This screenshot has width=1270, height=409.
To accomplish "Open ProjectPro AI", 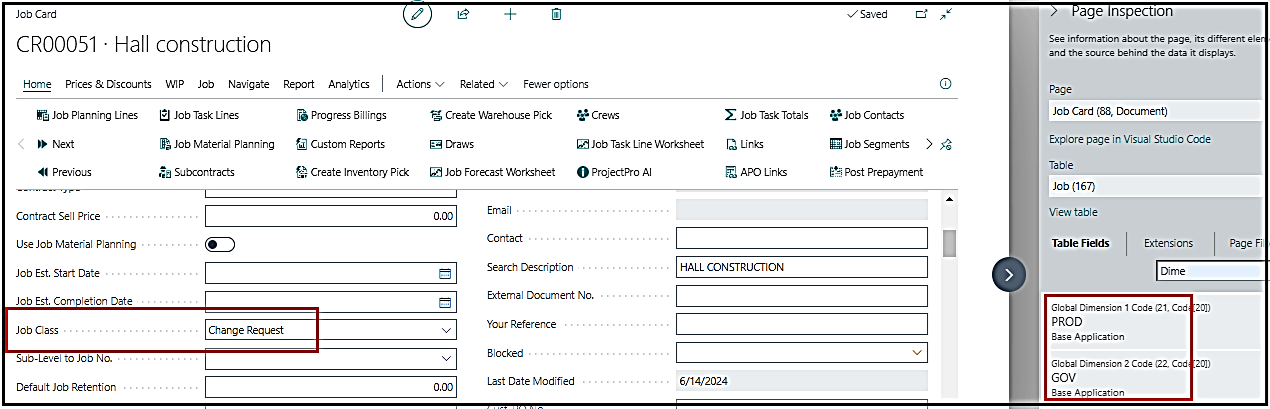I will (x=614, y=172).
